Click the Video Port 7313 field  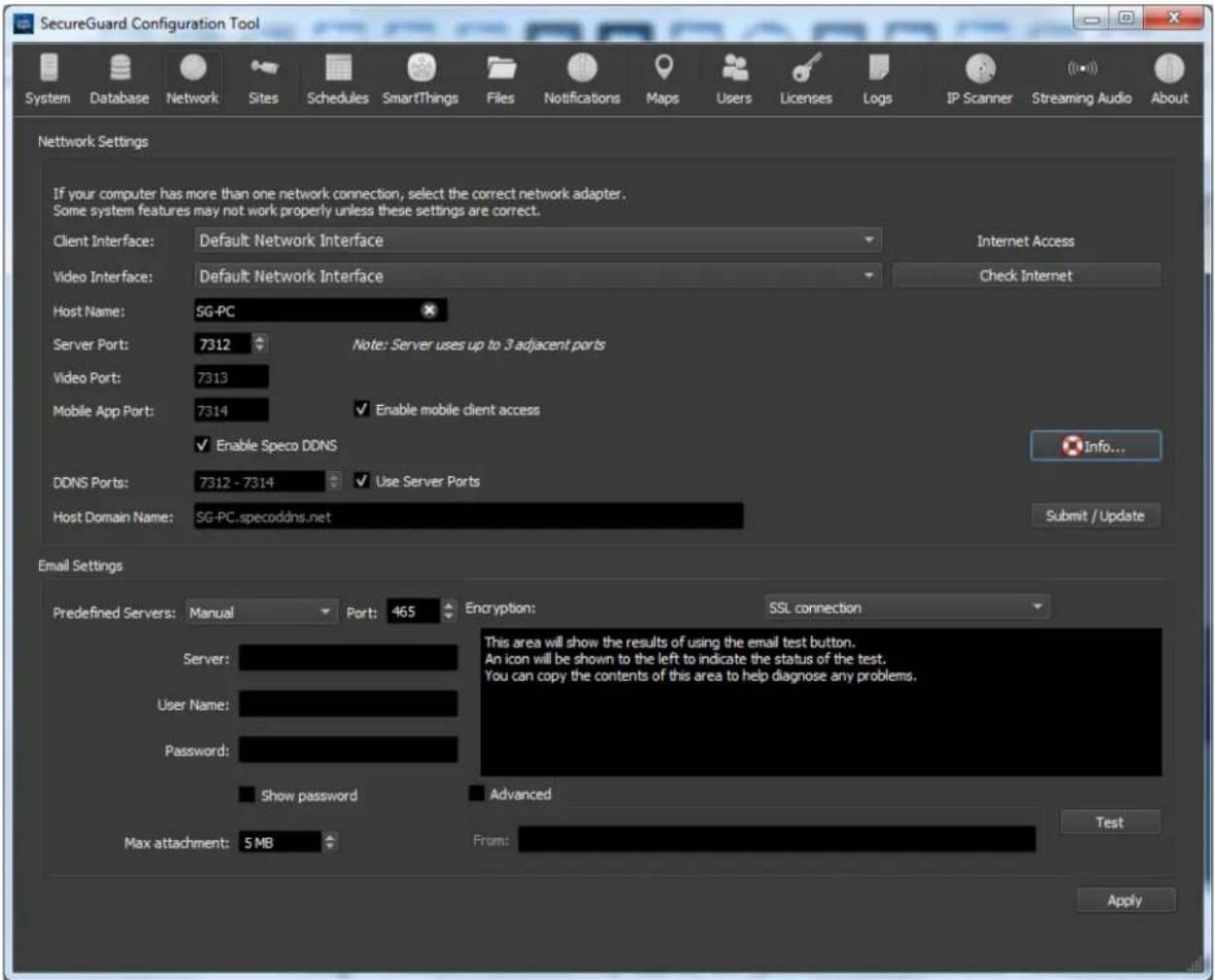(x=231, y=377)
